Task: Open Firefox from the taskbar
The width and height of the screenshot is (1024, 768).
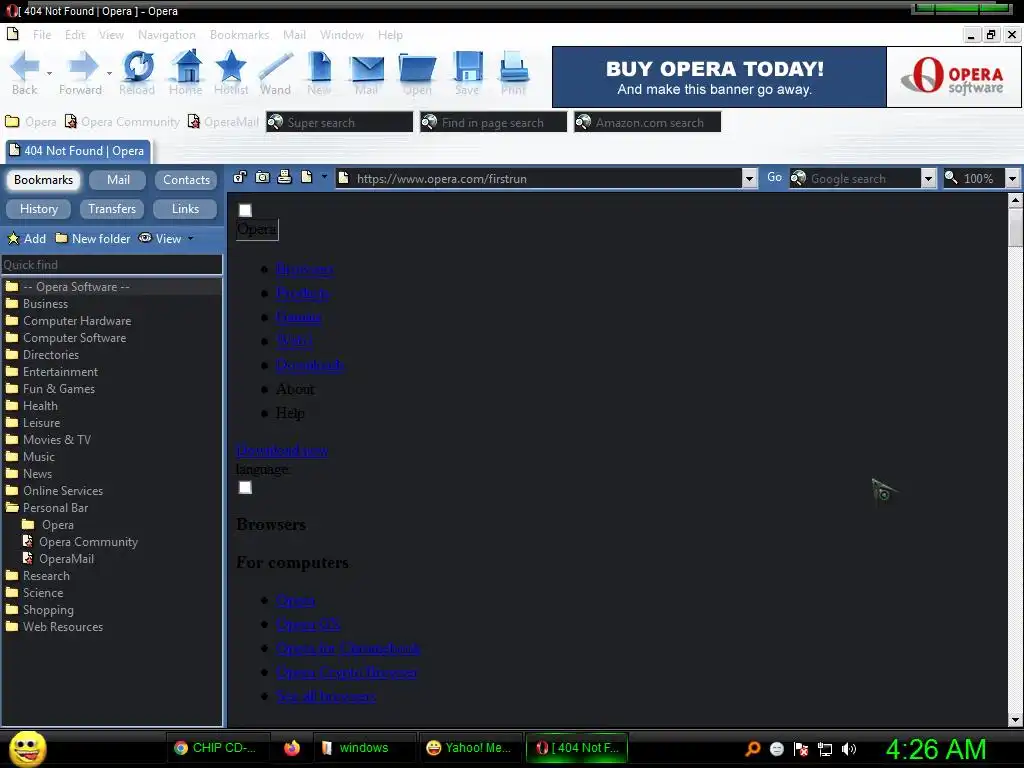Action: coord(292,748)
